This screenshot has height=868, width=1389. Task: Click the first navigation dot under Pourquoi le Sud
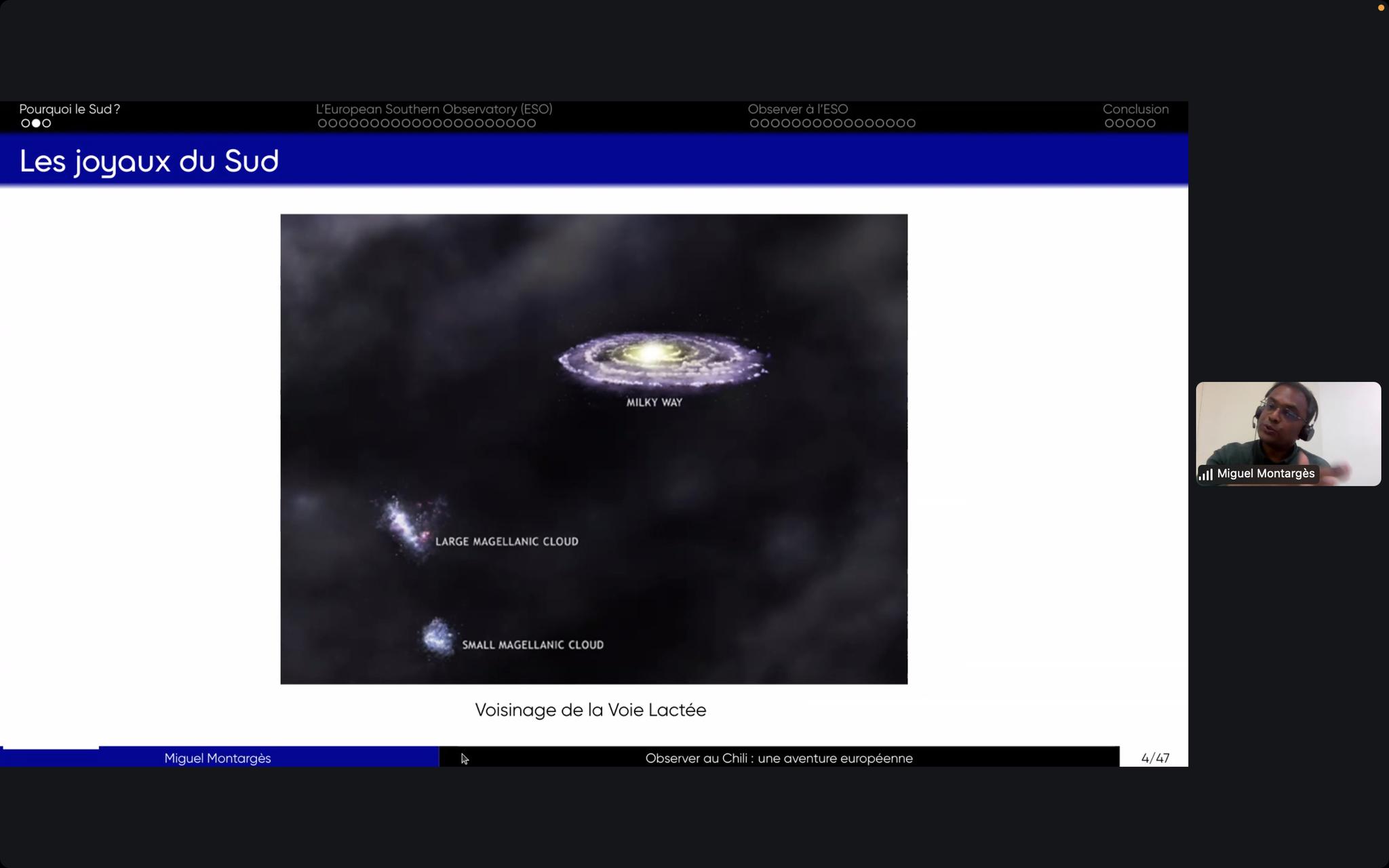point(26,123)
